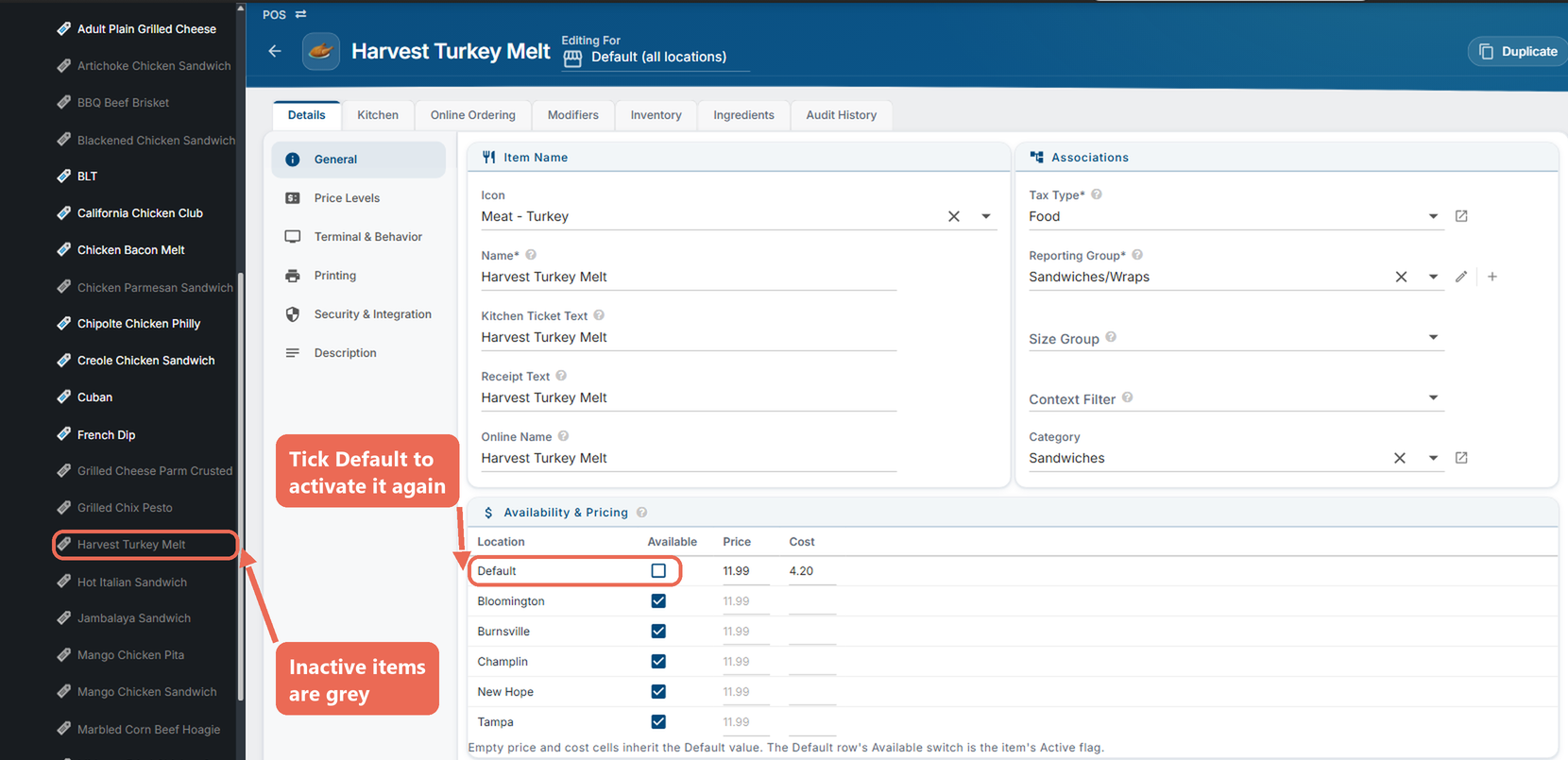Open Tax Type in external link icon
This screenshot has width=1568, height=760.
(1461, 216)
